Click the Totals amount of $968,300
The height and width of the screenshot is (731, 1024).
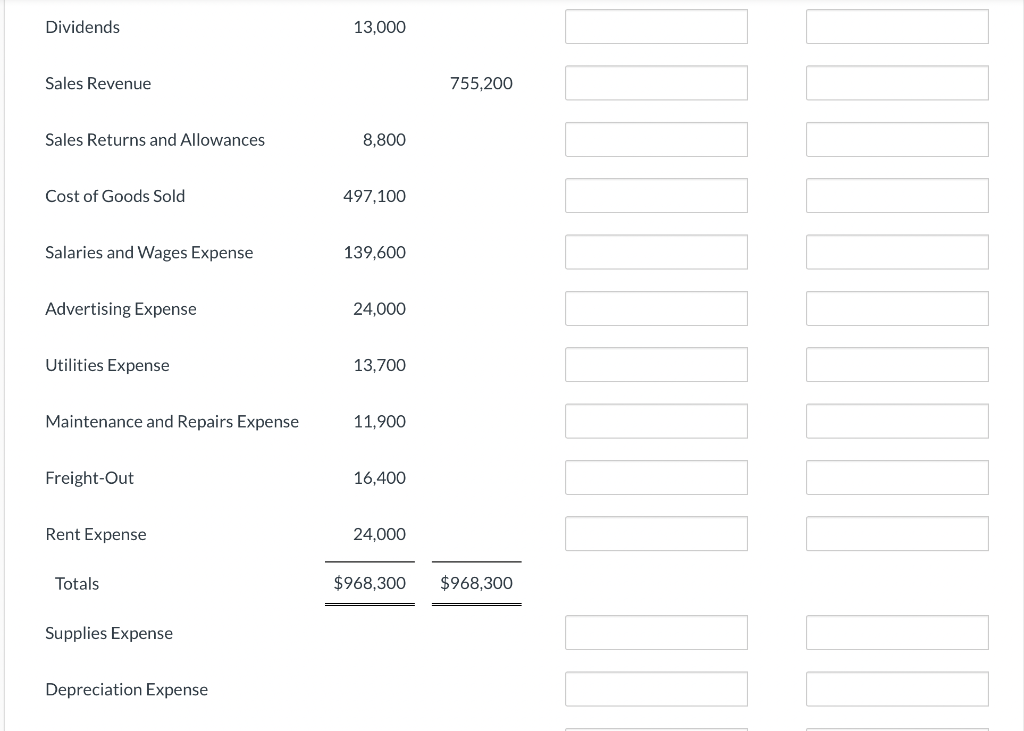tap(370, 583)
